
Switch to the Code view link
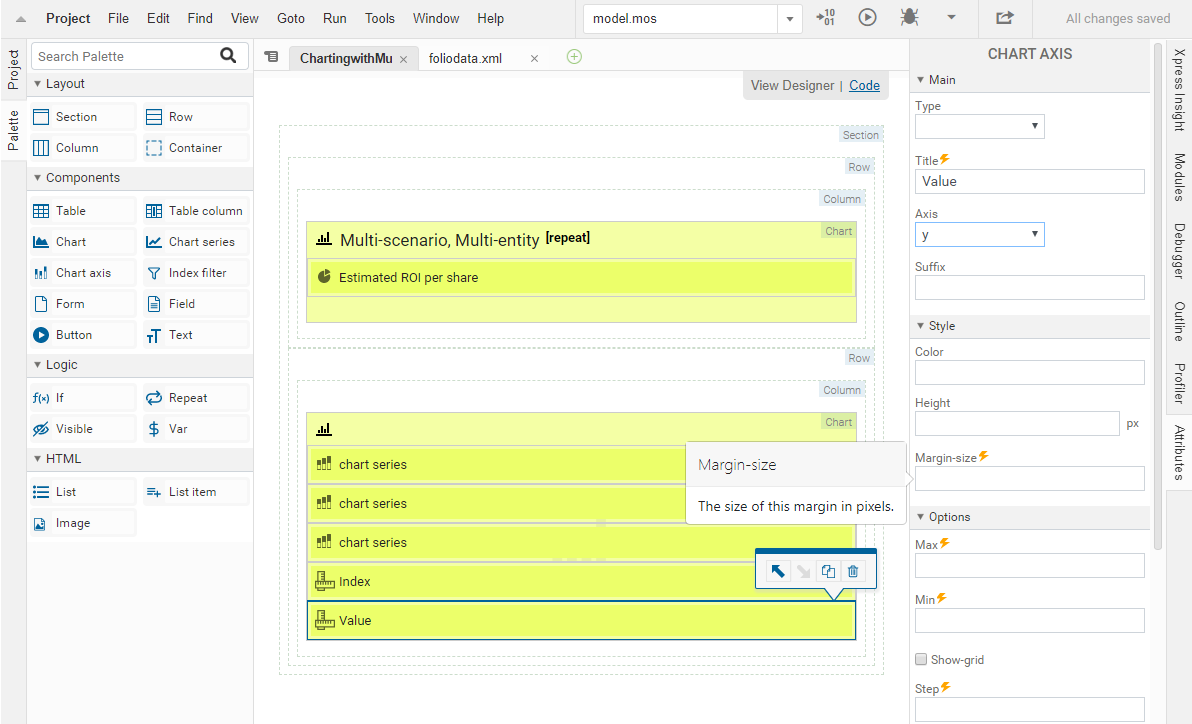[x=864, y=85]
